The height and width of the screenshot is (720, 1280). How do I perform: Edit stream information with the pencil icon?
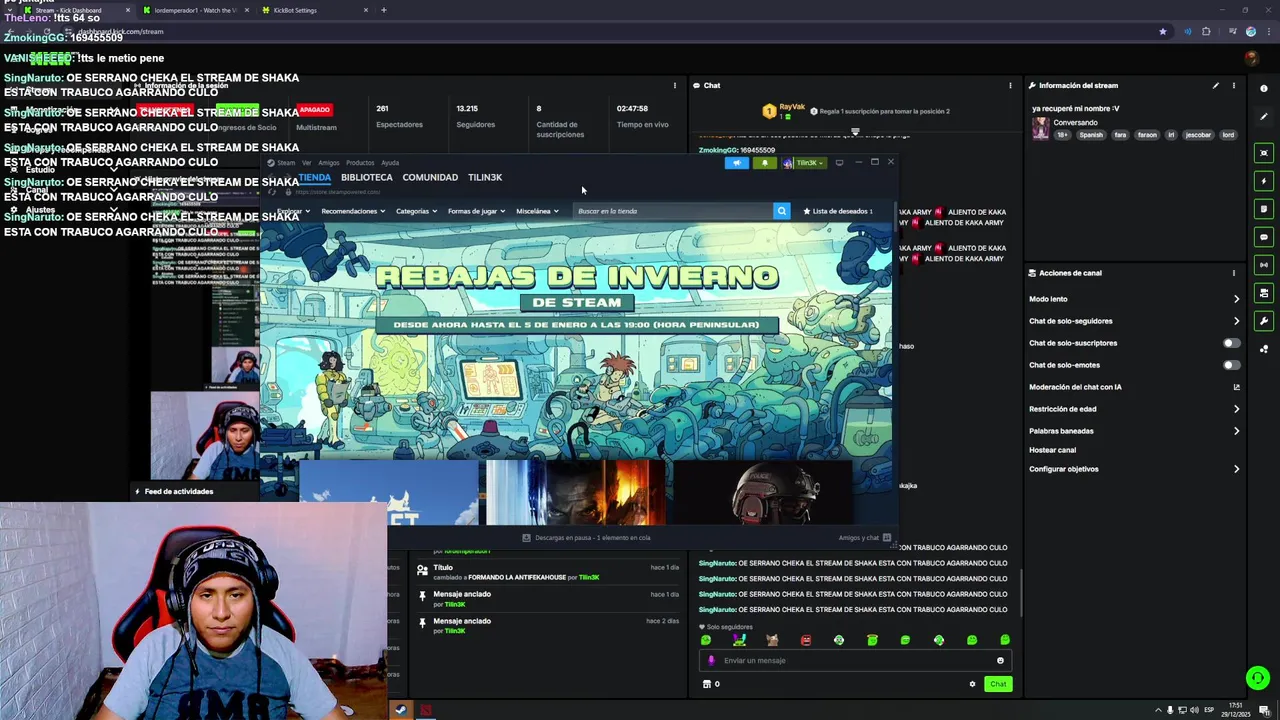point(1216,86)
